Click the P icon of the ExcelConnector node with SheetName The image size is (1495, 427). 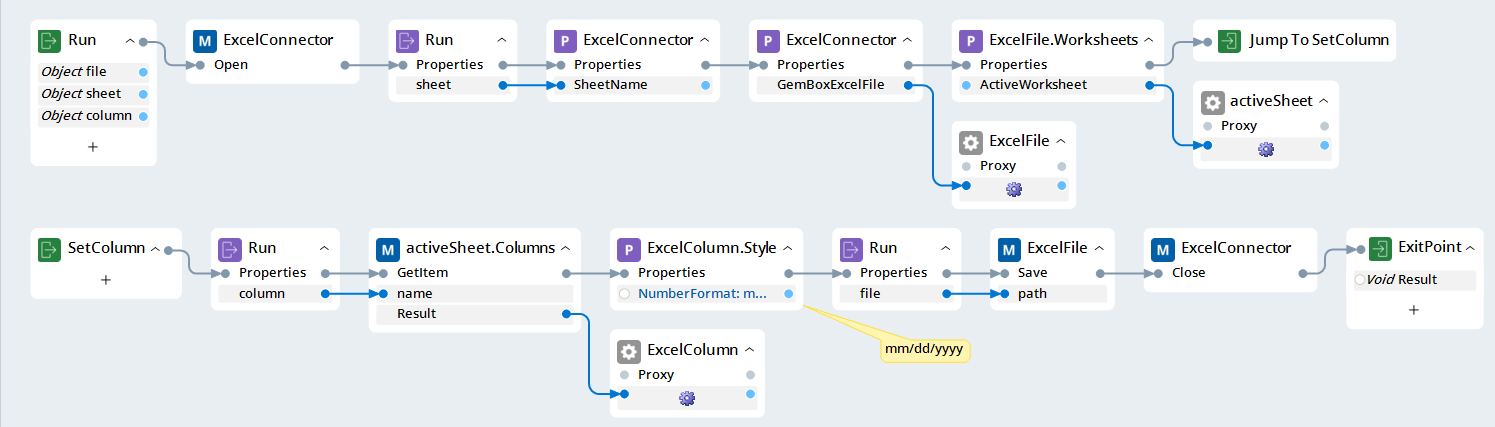pos(565,40)
